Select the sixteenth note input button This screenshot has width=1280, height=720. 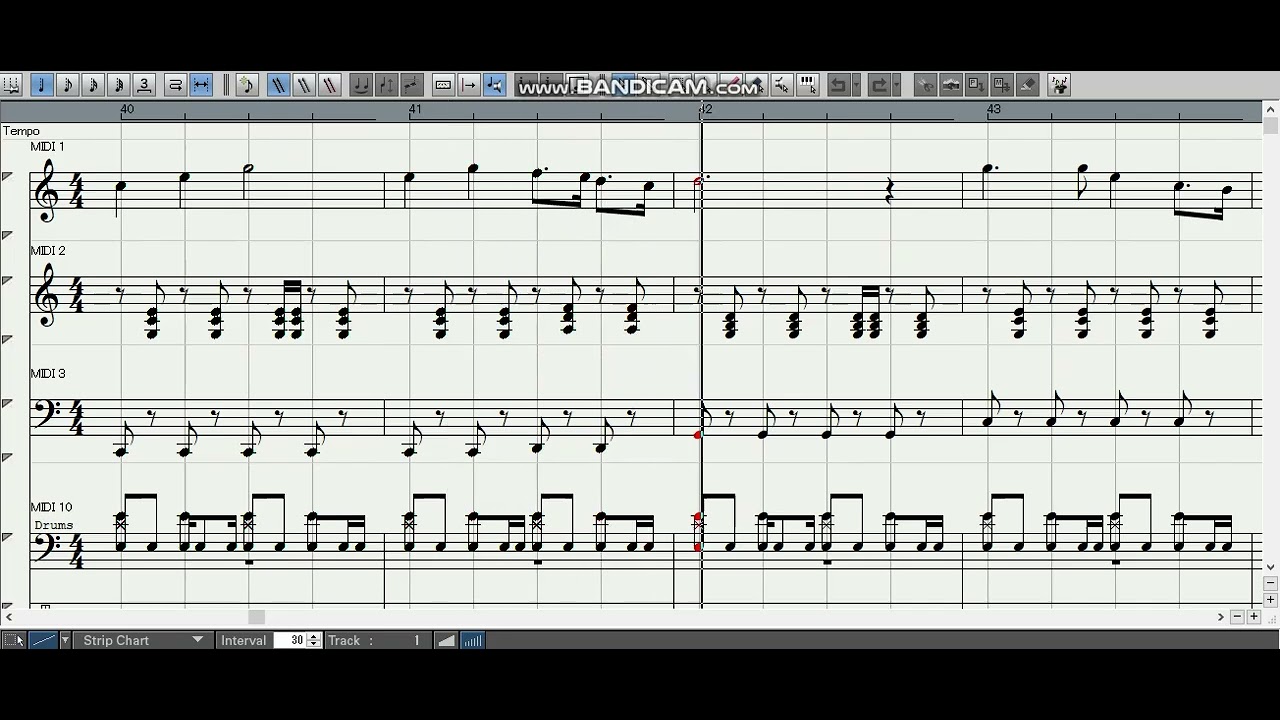[x=93, y=85]
